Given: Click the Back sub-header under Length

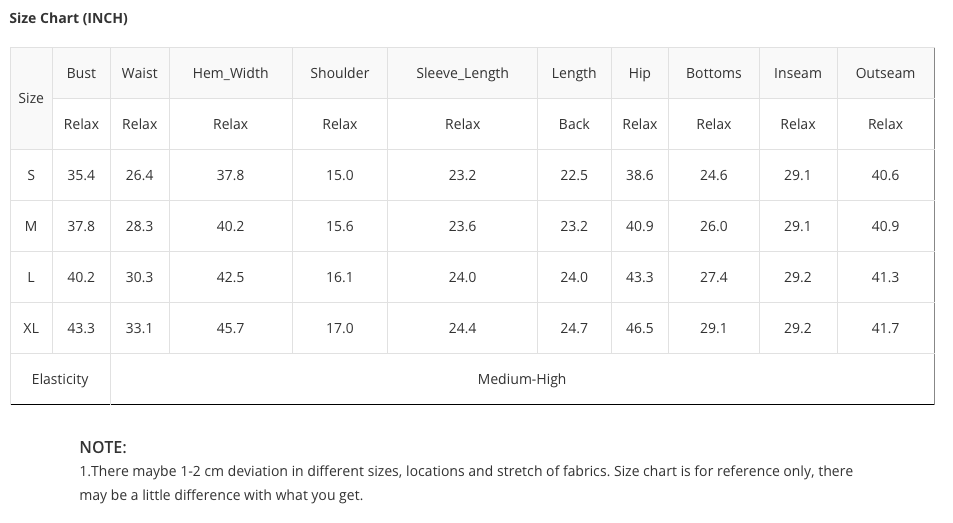Looking at the screenshot, I should 574,124.
